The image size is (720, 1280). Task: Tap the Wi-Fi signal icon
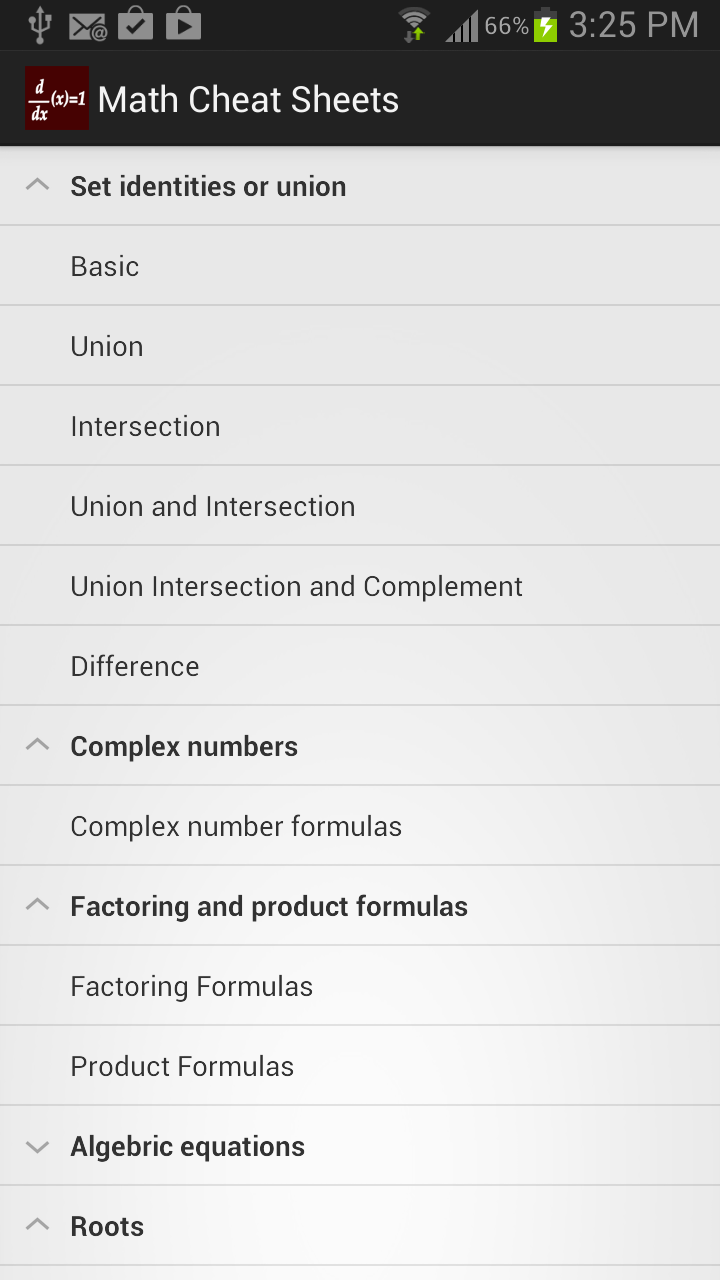[413, 25]
